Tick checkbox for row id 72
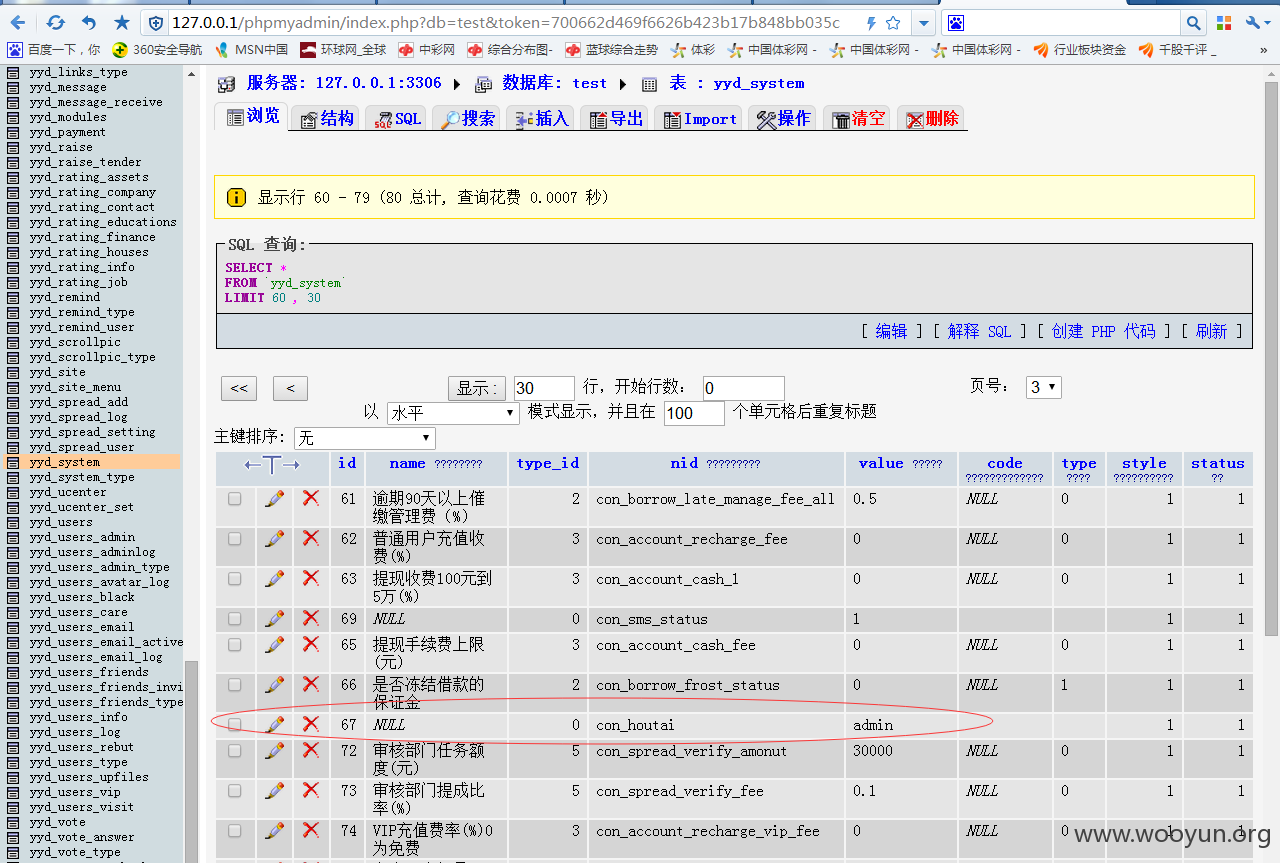This screenshot has height=863, width=1280. pyautogui.click(x=234, y=750)
